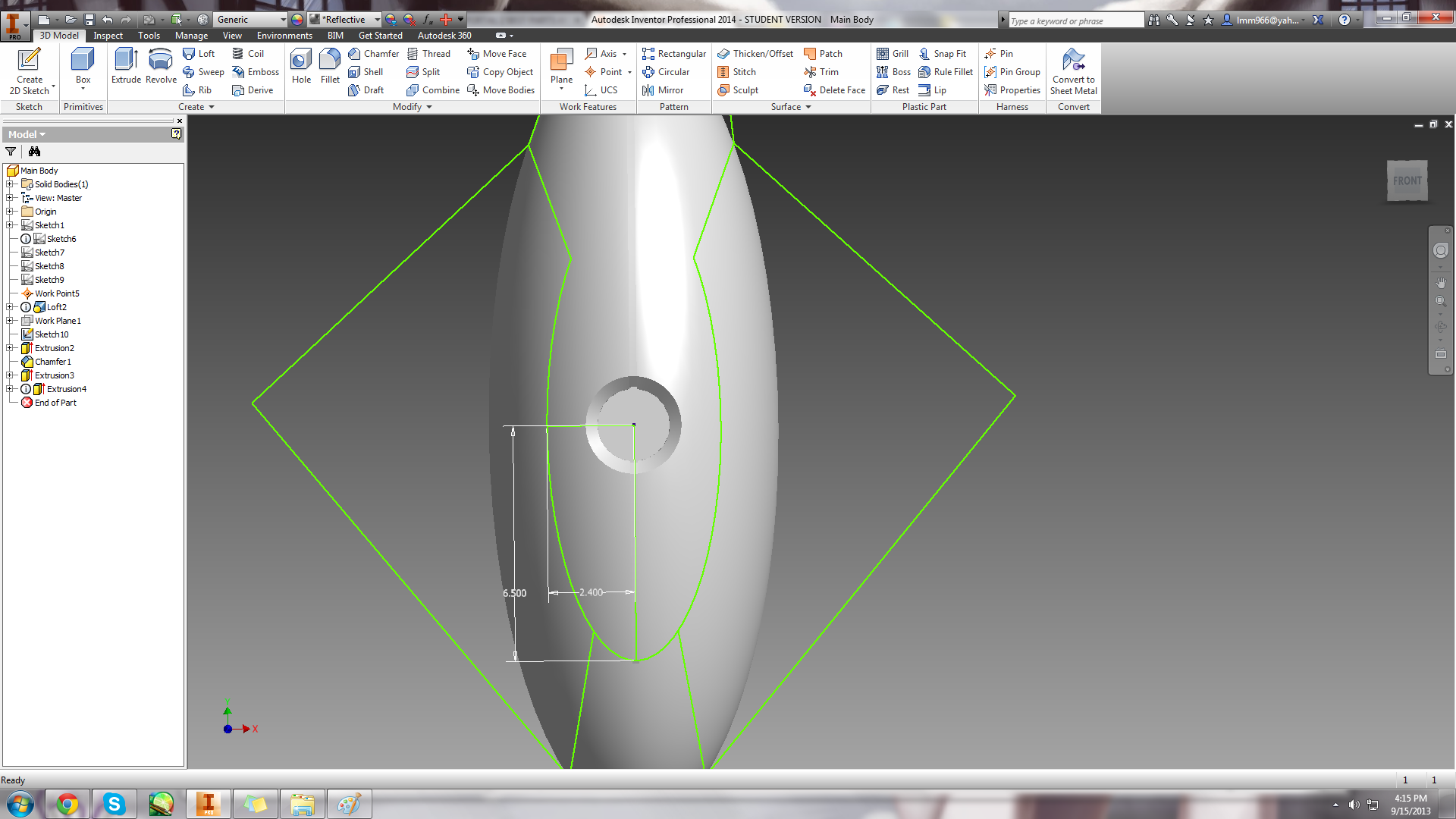Open the model browser help button
The image size is (1456, 819).
point(176,134)
